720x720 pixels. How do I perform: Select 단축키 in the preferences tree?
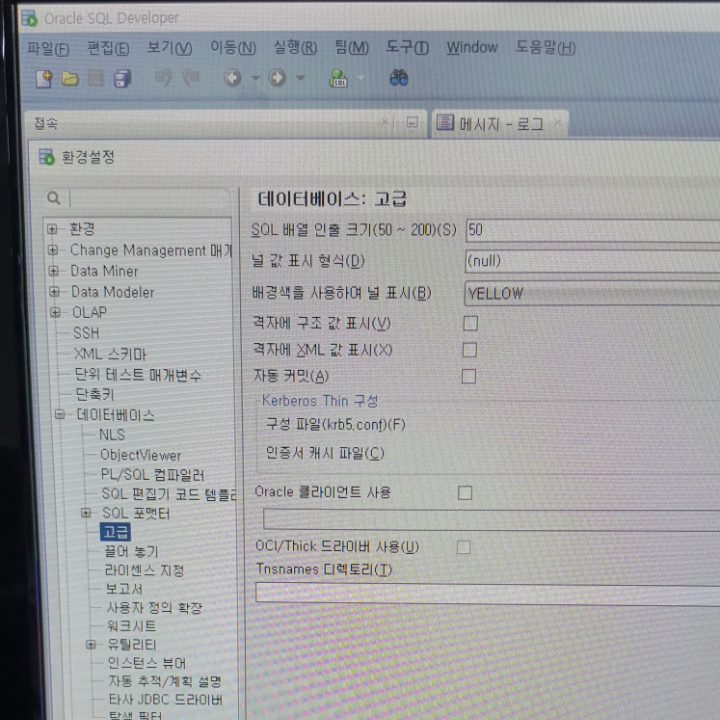[x=95, y=394]
